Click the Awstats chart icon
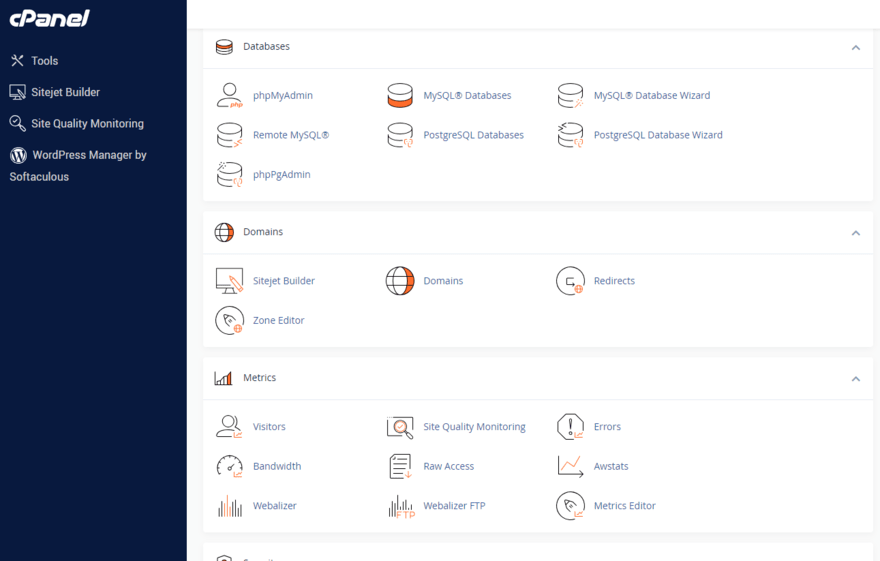880x561 pixels. tap(571, 466)
